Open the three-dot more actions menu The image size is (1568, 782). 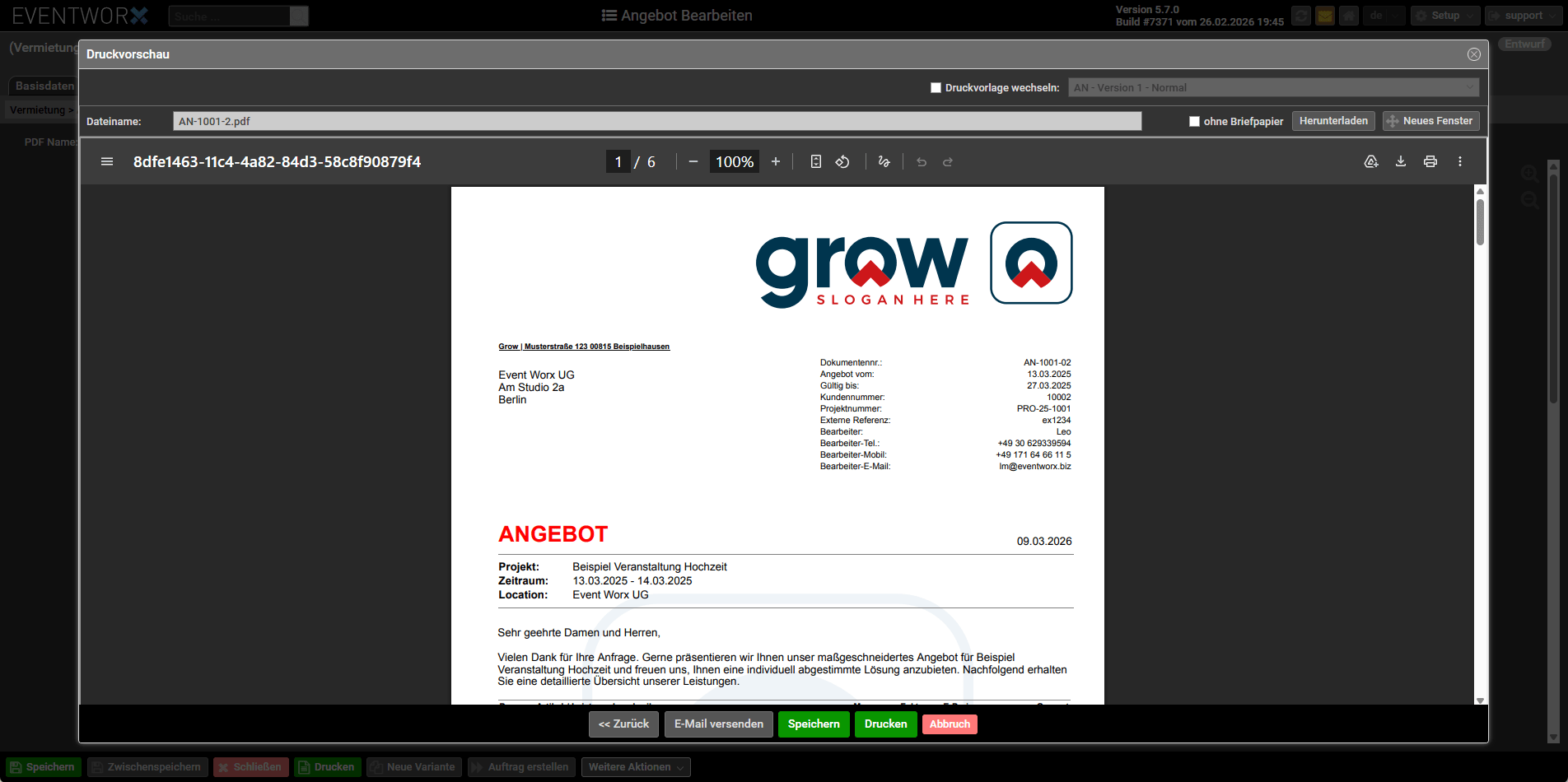pyautogui.click(x=1460, y=162)
